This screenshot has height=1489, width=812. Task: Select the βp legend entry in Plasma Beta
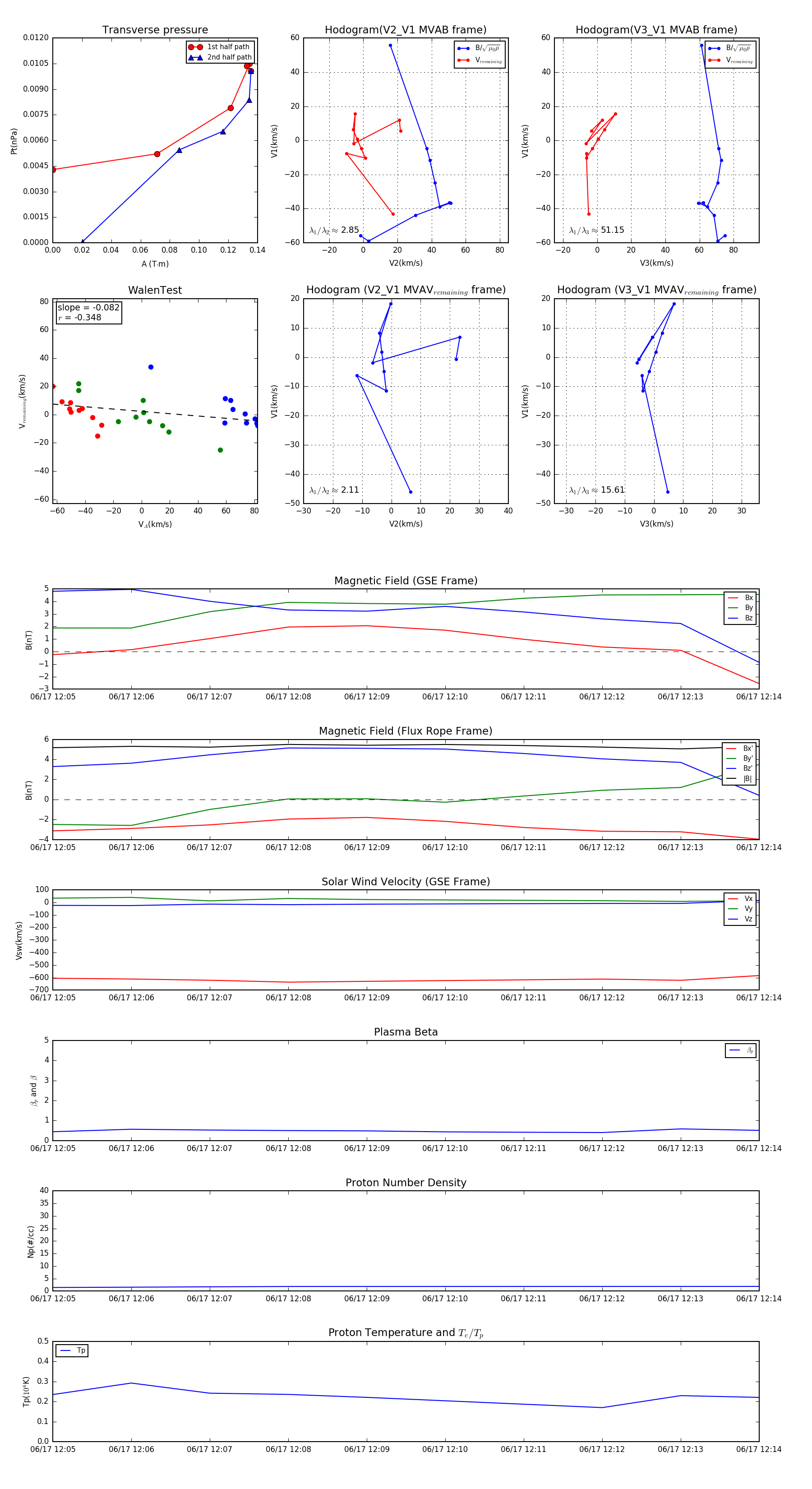[741, 1050]
